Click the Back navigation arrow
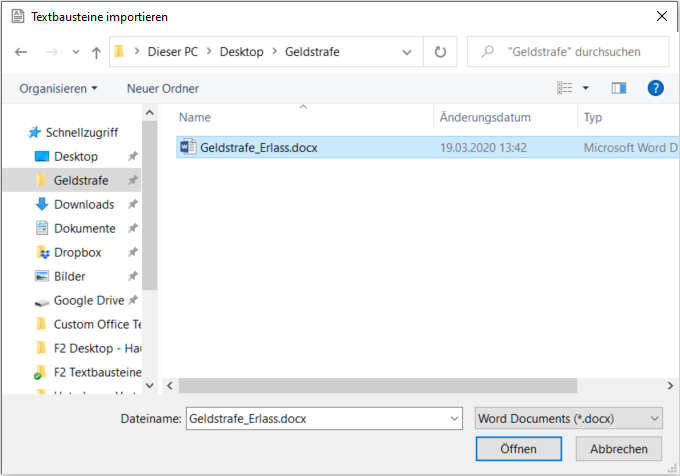680x476 pixels. pyautogui.click(x=21, y=52)
